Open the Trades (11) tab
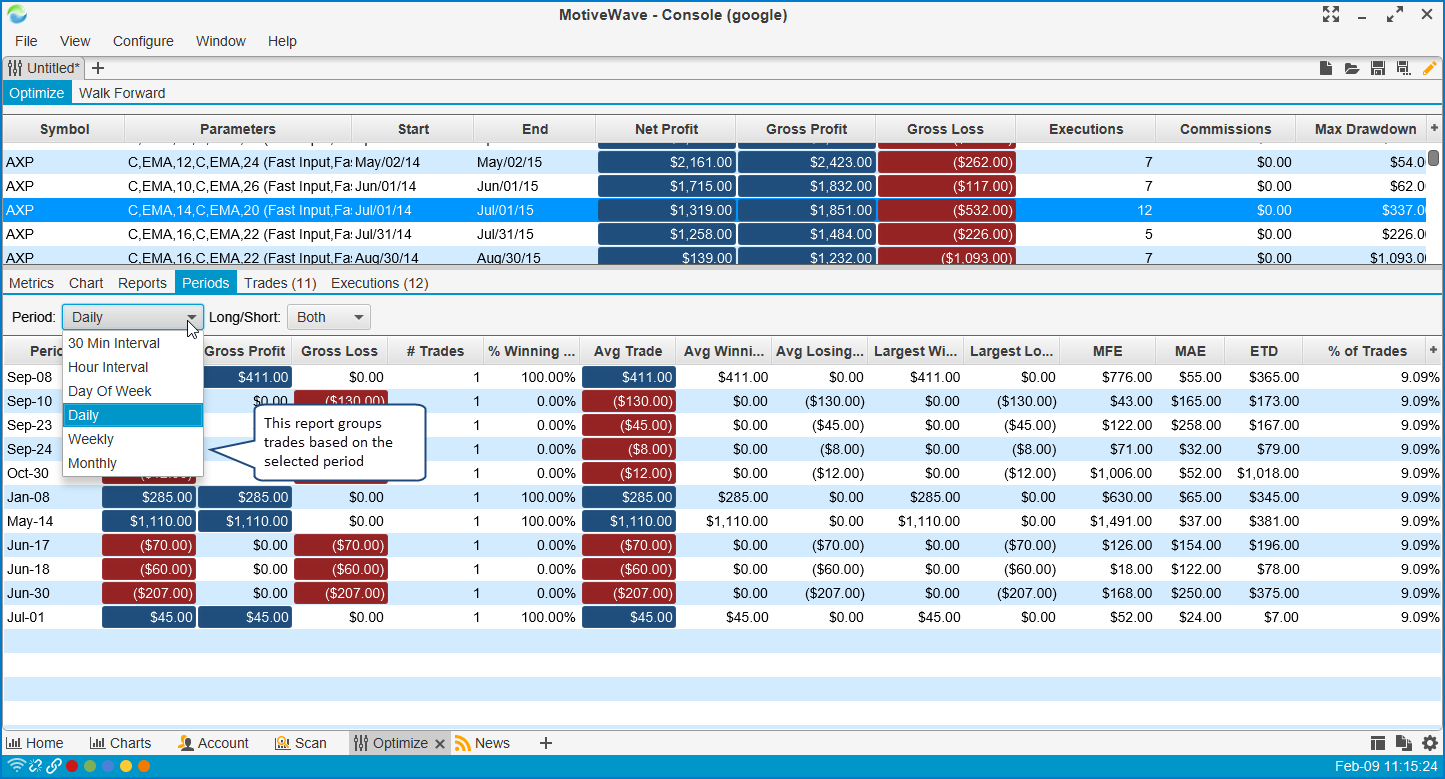The image size is (1445, 779). 280,283
